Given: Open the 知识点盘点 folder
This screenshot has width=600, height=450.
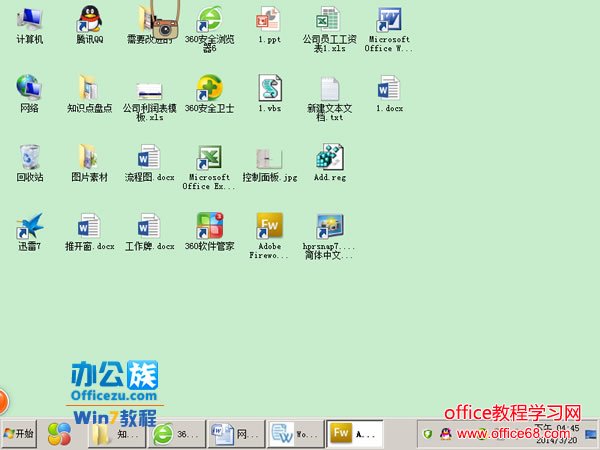Looking at the screenshot, I should (90, 94).
